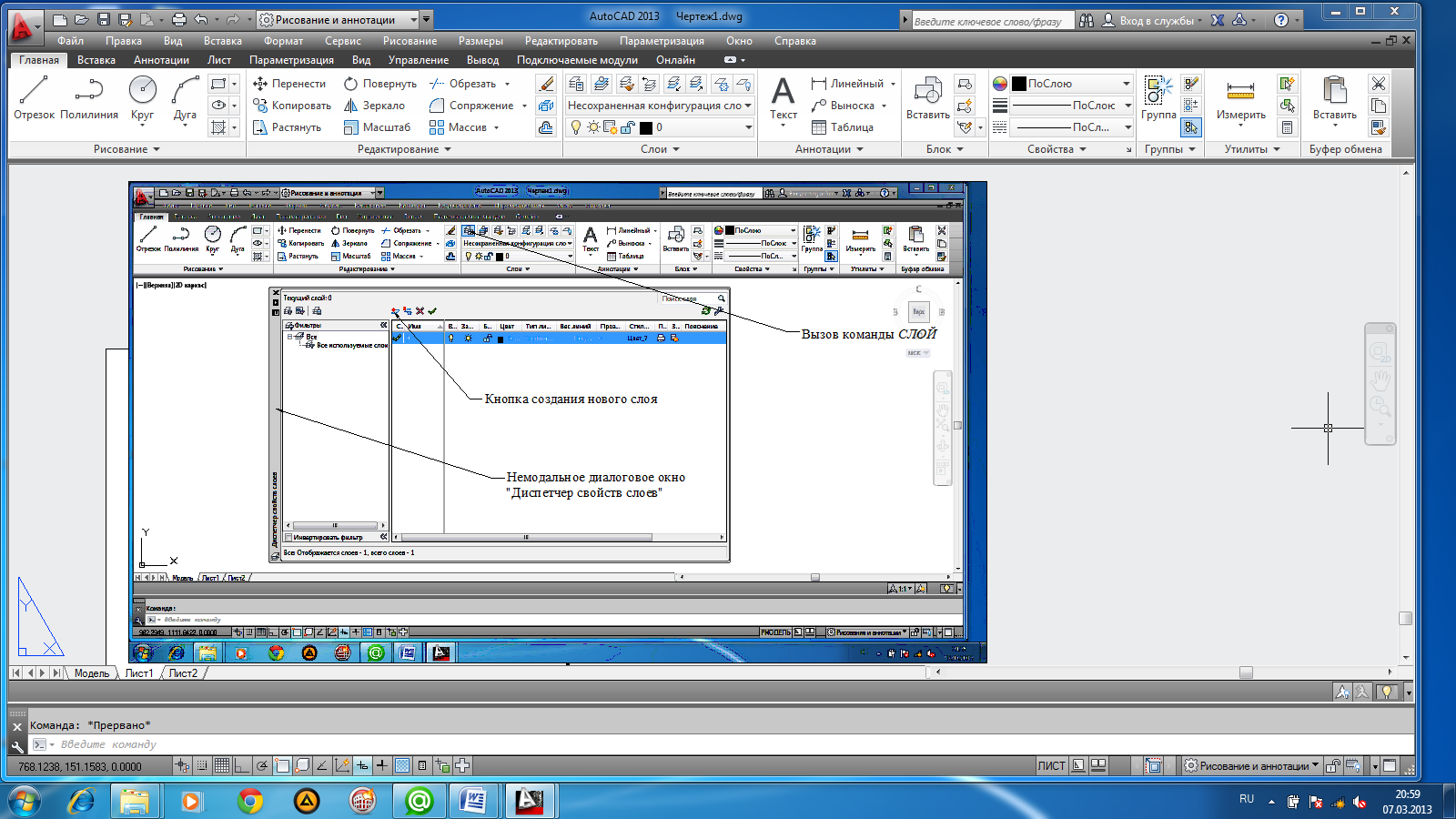Click the search keyword input field

992,21
